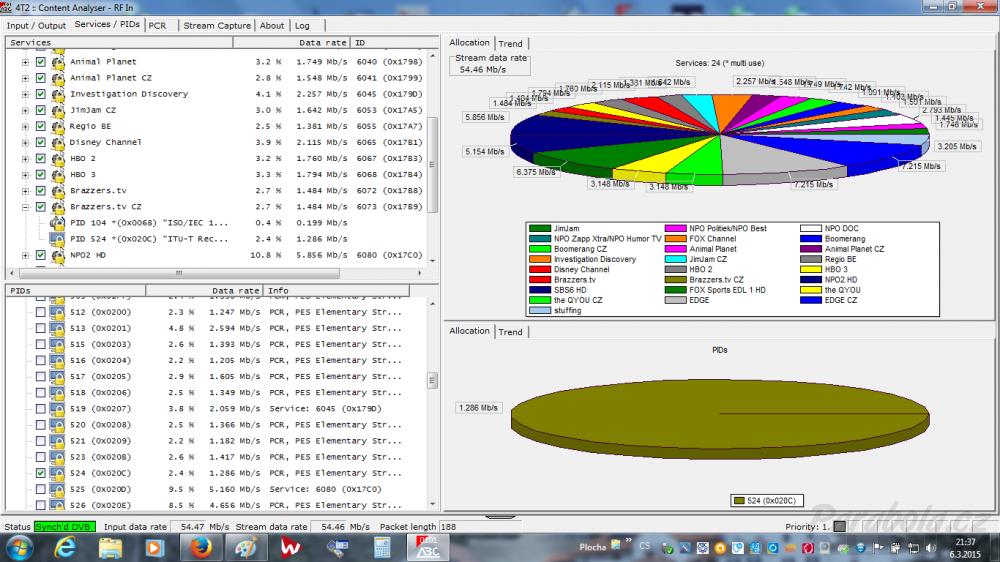The height and width of the screenshot is (562, 1000).
Task: Click the Disney Channel service icon
Action: (58, 142)
